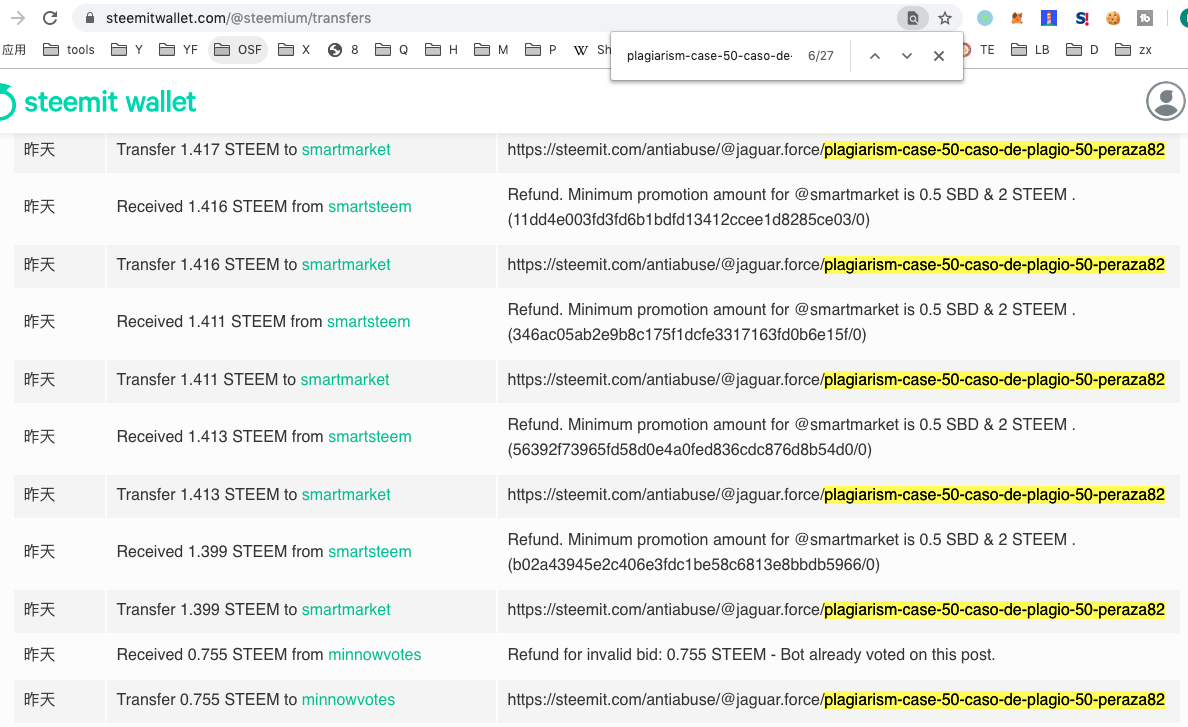The height and width of the screenshot is (727, 1188).
Task: Select refund memo with hash 346ac05ab2e9
Action: [792, 322]
